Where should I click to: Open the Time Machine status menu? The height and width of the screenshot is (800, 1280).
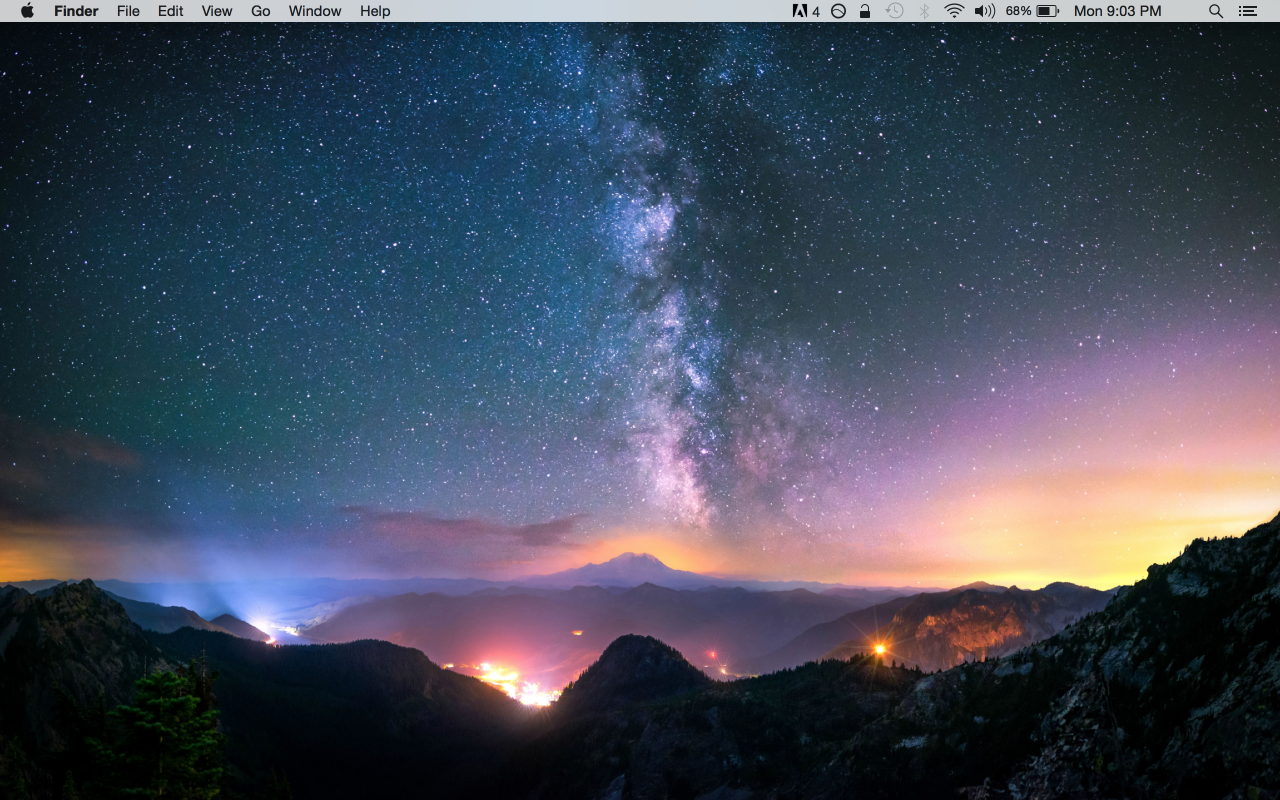[895, 11]
